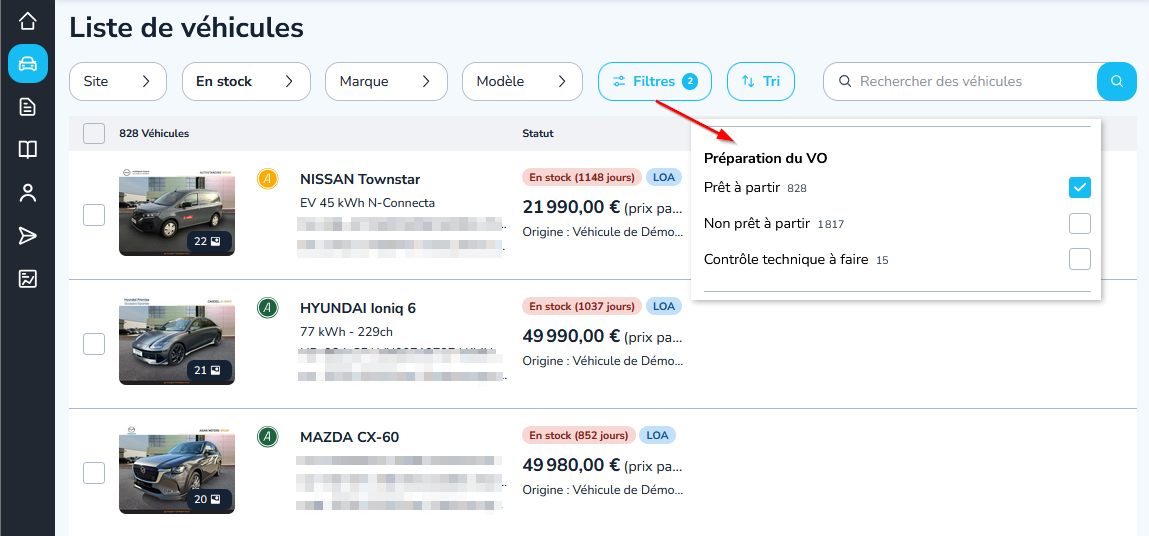Click the Mazda CX-60 photo thumbnail

pos(177,469)
